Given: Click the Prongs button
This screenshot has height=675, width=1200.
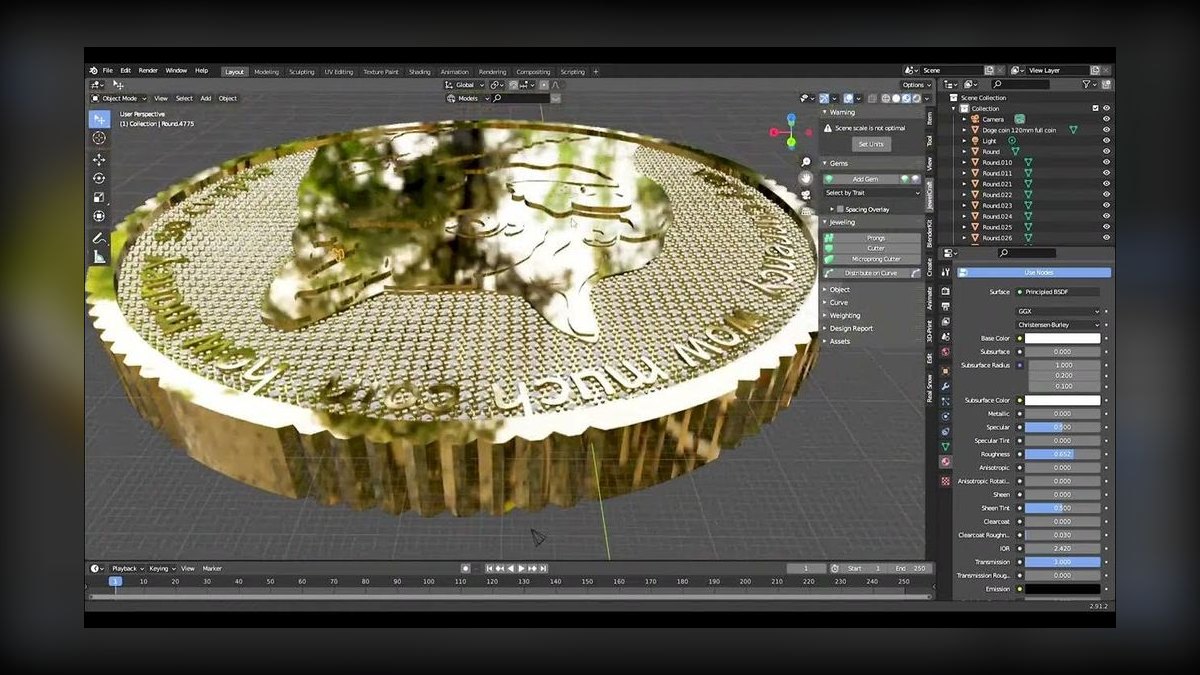Looking at the screenshot, I should [x=872, y=238].
